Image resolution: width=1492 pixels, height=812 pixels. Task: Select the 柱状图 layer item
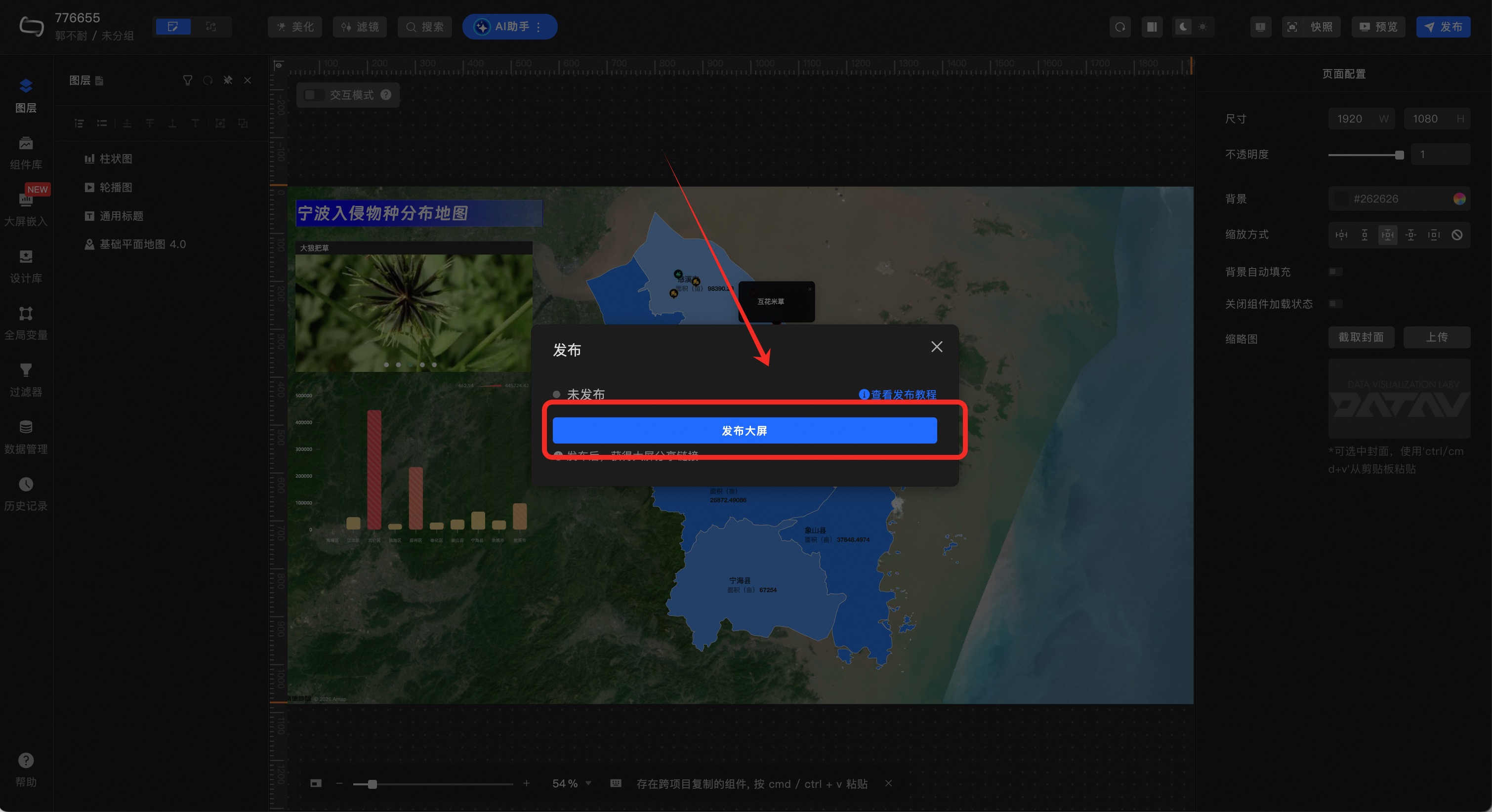coord(116,159)
